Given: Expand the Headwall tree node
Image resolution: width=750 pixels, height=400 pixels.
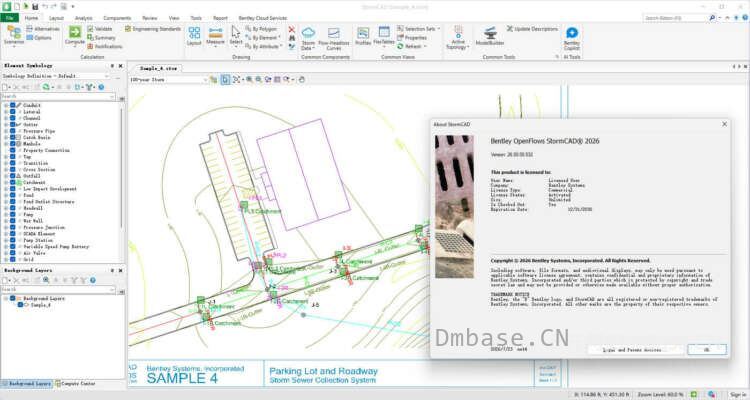Looking at the screenshot, I should [6, 208].
